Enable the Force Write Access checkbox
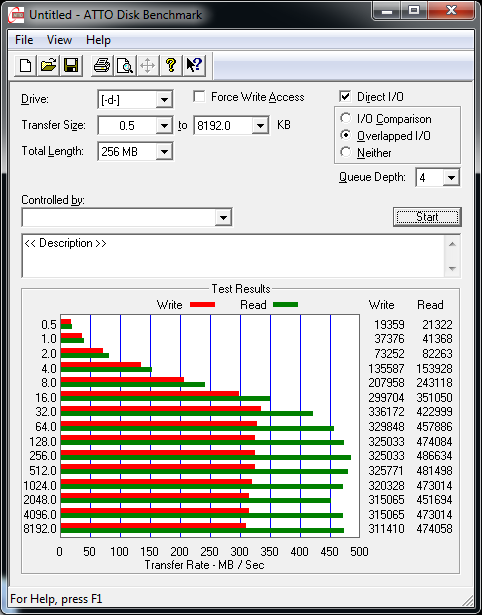Image resolution: width=482 pixels, height=615 pixels. pyautogui.click(x=199, y=96)
